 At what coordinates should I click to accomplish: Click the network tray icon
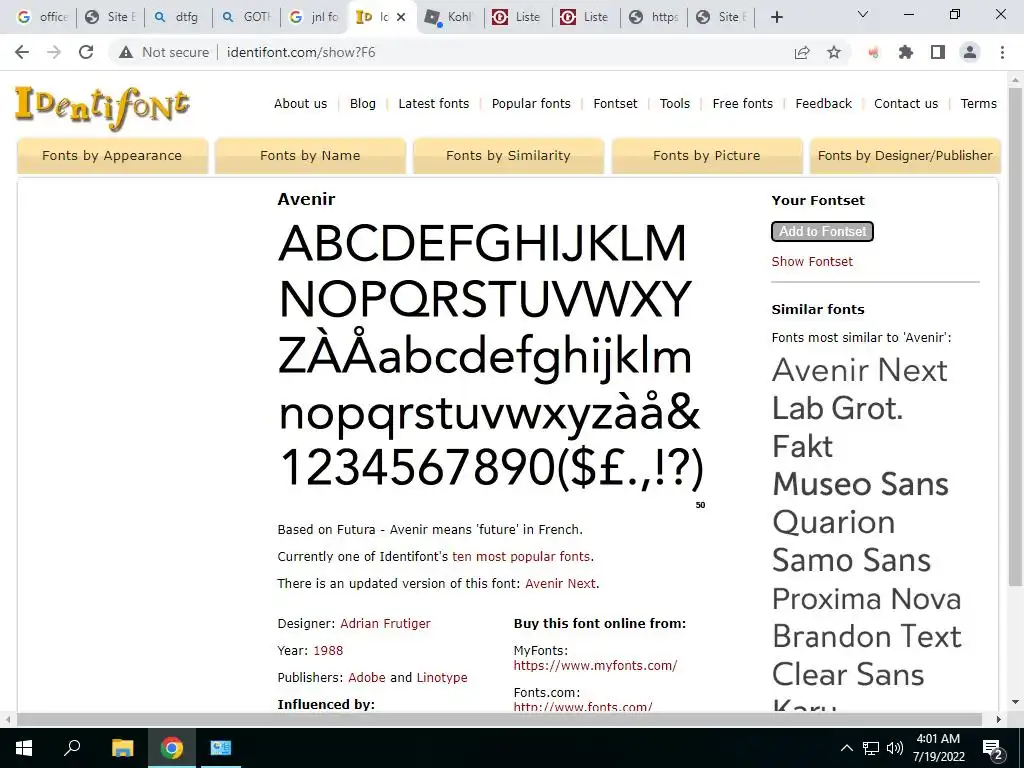[x=871, y=748]
